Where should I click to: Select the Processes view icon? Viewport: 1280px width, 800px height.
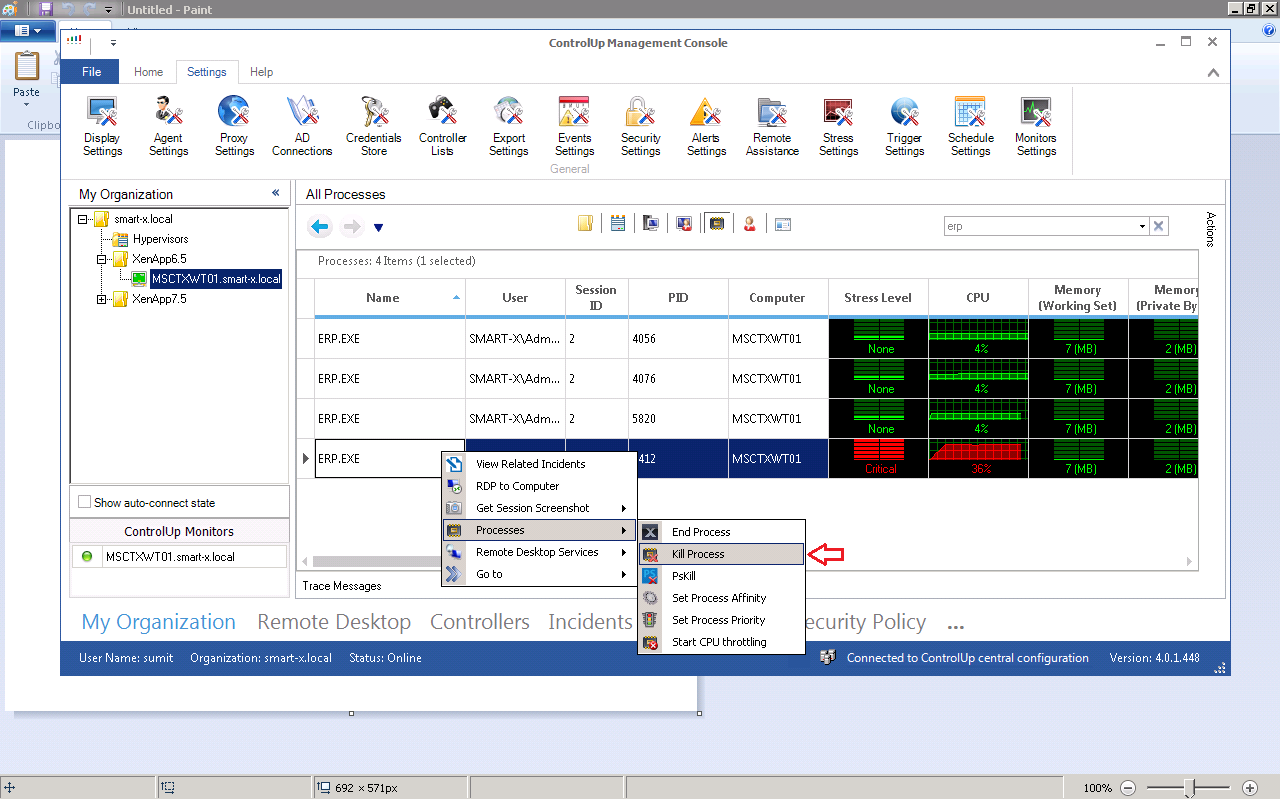point(716,224)
